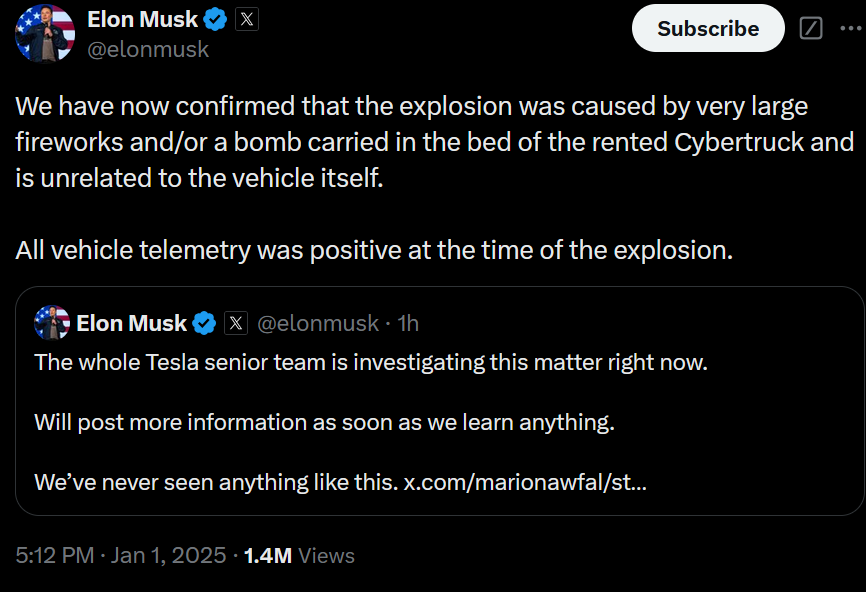The height and width of the screenshot is (592, 866).
Task: Open the @elonmusk handle under main name
Action: point(148,50)
